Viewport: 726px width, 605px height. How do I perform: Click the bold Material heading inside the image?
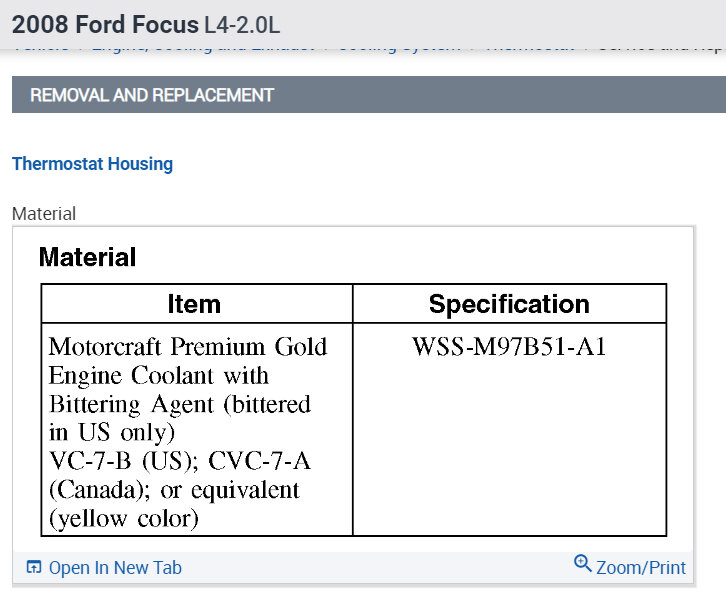click(87, 257)
